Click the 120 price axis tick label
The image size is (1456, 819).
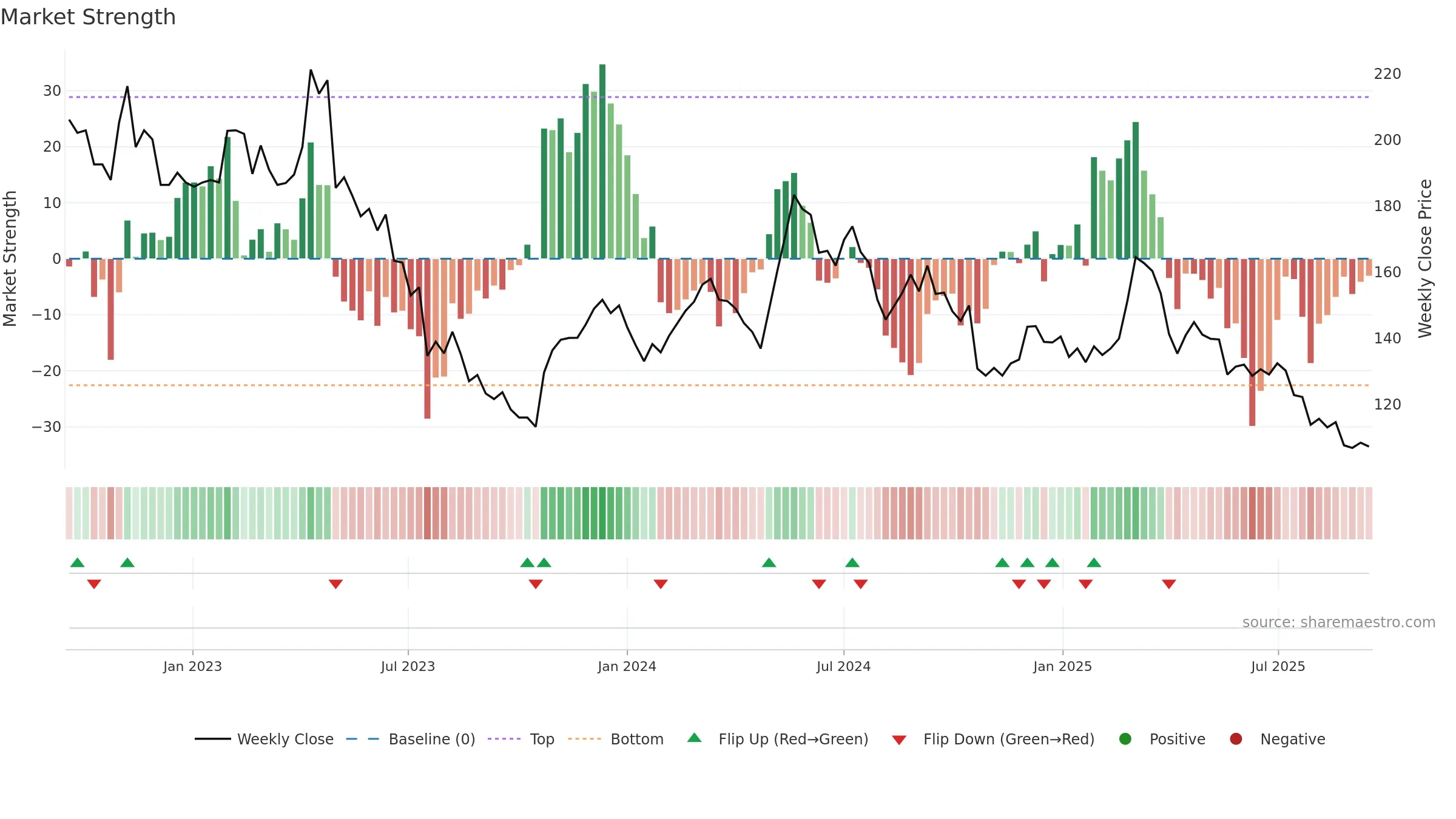tap(1387, 405)
